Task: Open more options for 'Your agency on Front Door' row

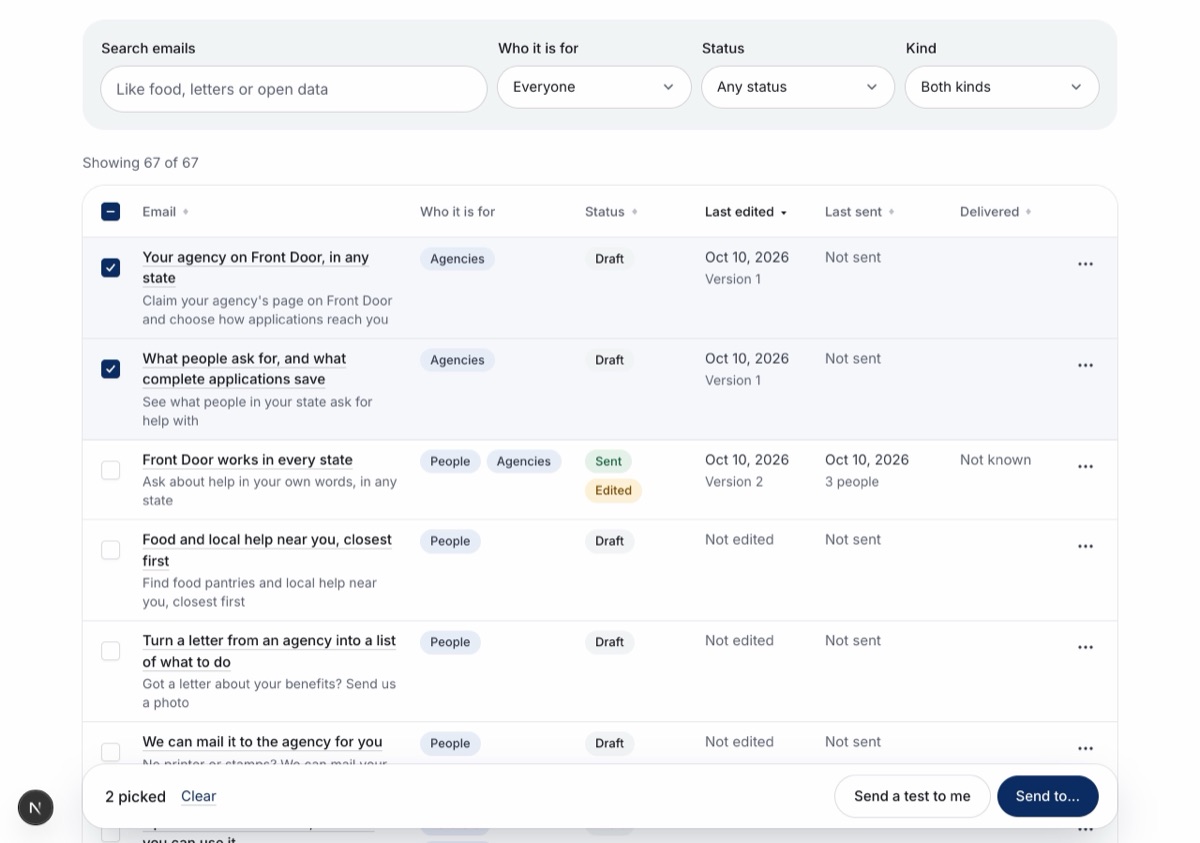Action: tap(1085, 264)
